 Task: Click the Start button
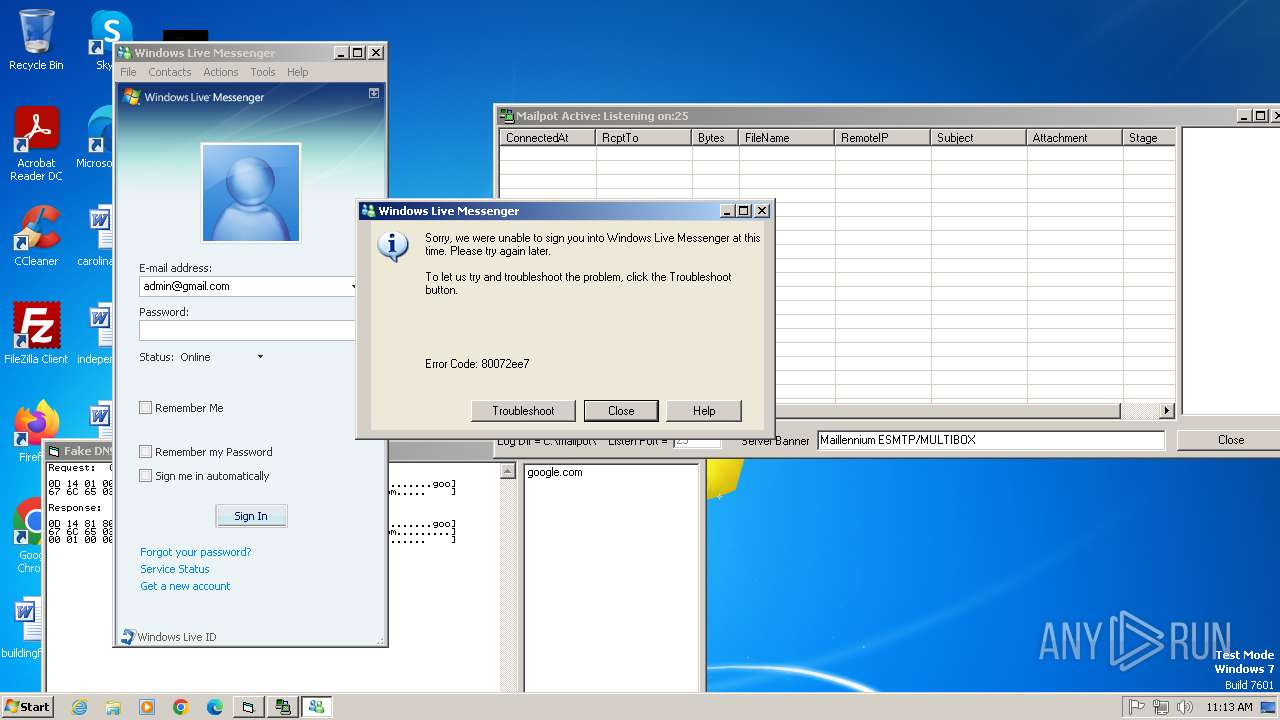click(x=27, y=707)
